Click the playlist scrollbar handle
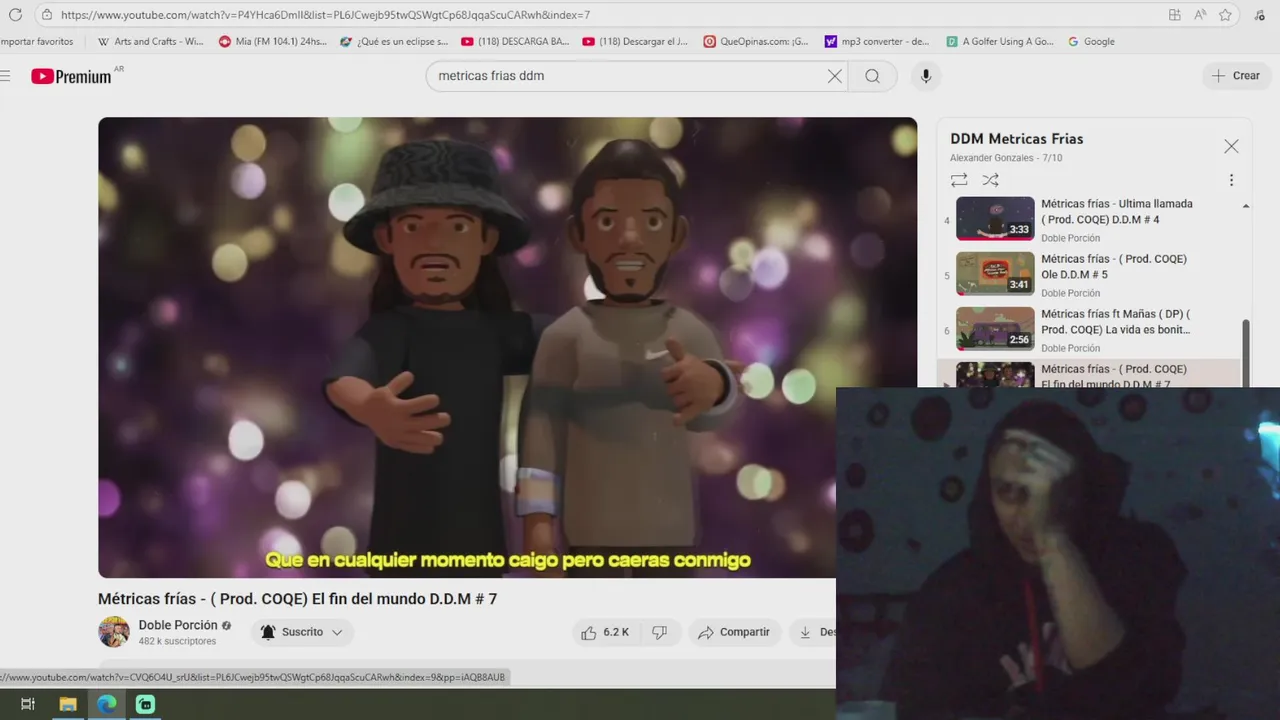Viewport: 1280px width, 720px height. pos(1246,353)
